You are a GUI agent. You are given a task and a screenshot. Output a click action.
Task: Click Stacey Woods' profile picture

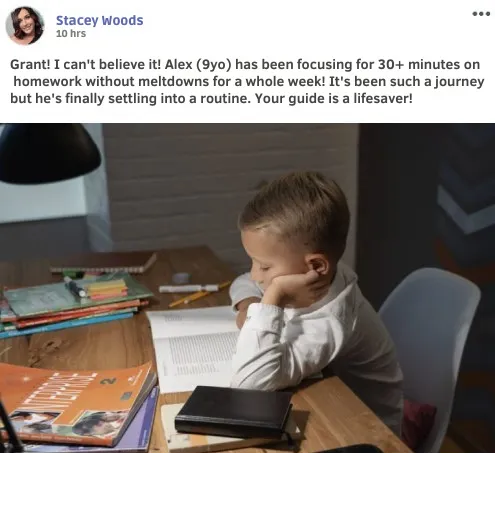click(25, 26)
